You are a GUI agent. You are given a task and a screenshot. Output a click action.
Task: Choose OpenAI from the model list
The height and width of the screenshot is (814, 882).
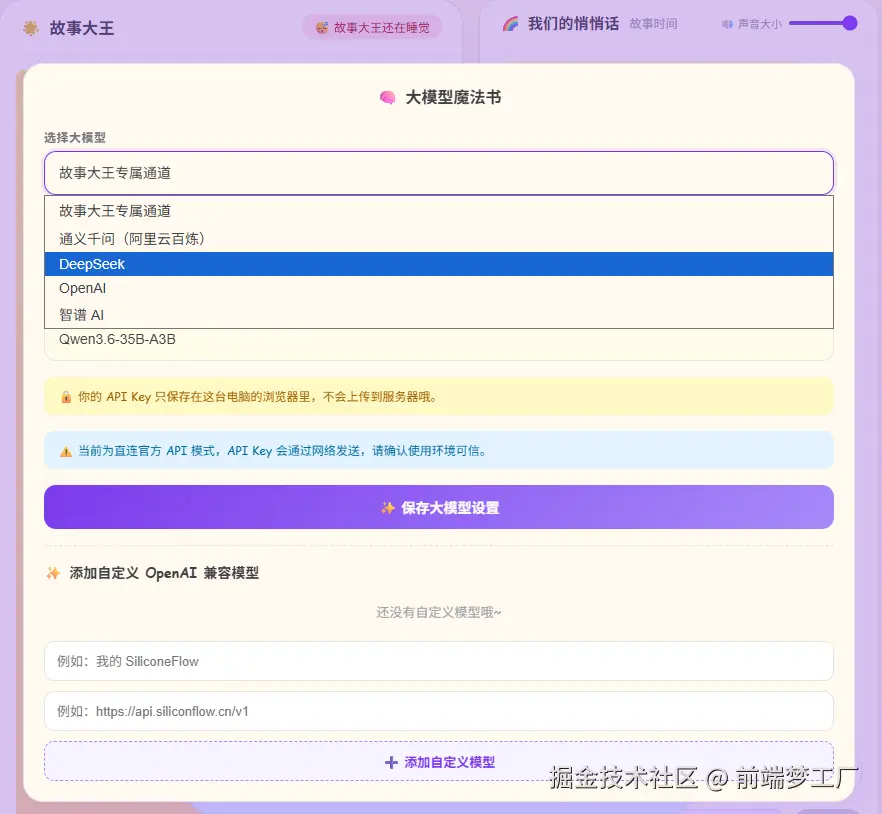439,288
